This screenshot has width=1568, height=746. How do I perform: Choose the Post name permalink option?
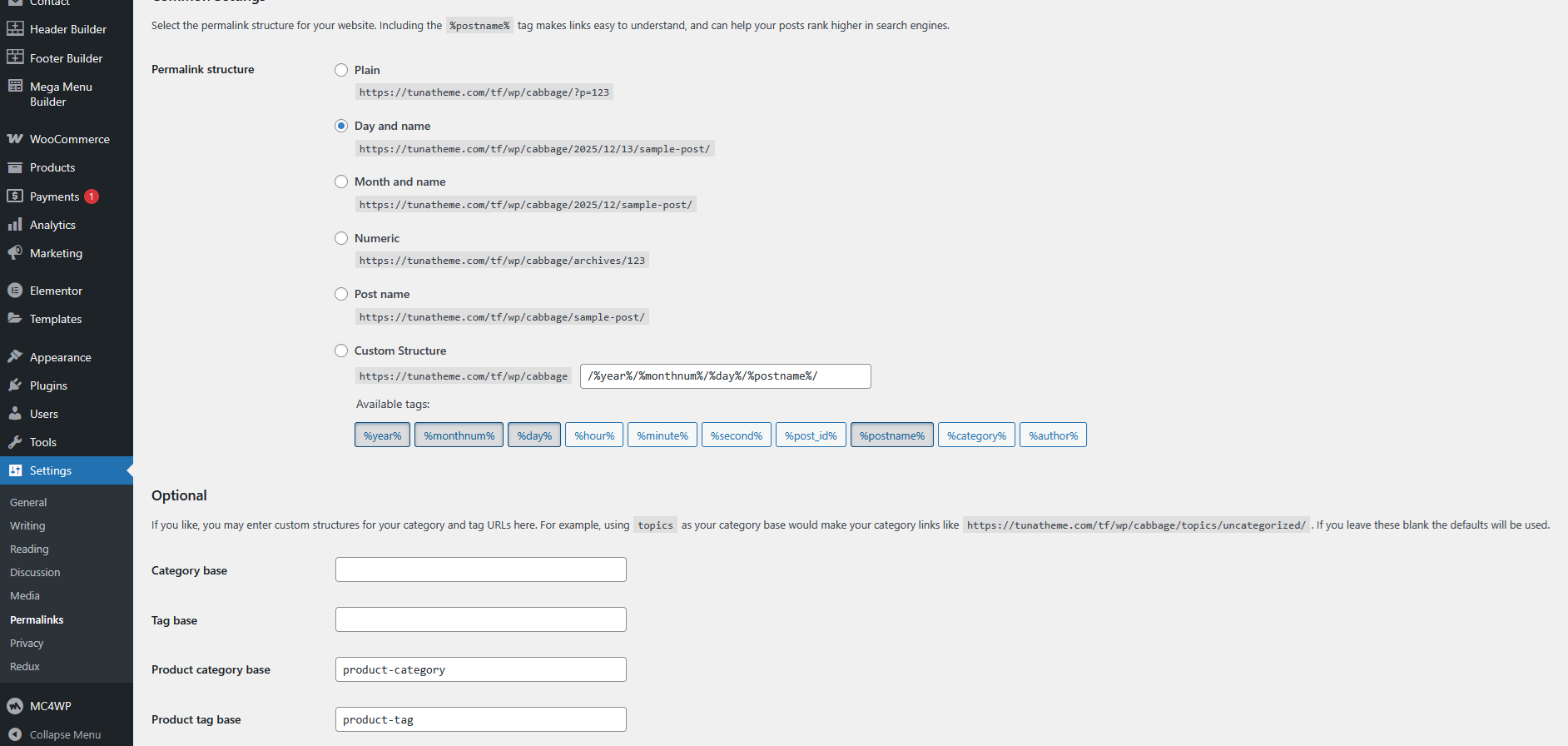point(341,294)
